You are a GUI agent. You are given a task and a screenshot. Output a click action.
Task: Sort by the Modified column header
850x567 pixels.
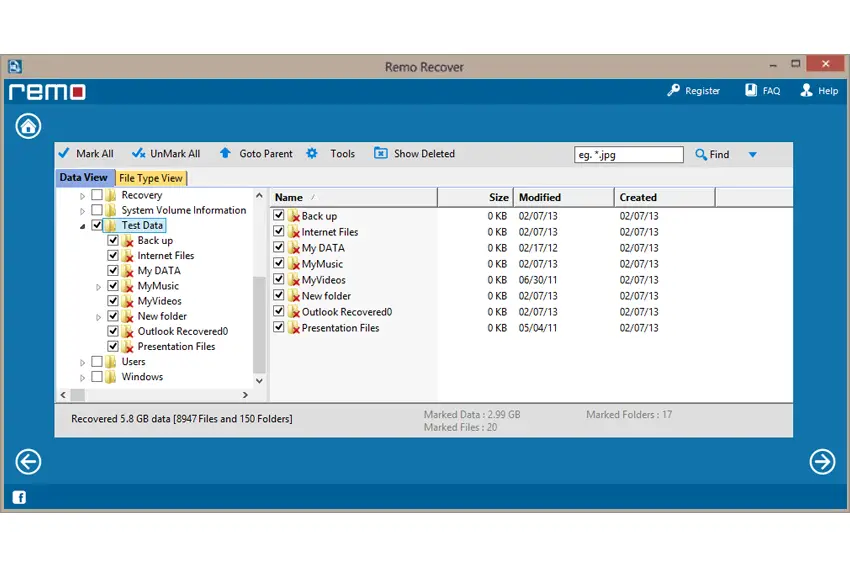click(564, 197)
